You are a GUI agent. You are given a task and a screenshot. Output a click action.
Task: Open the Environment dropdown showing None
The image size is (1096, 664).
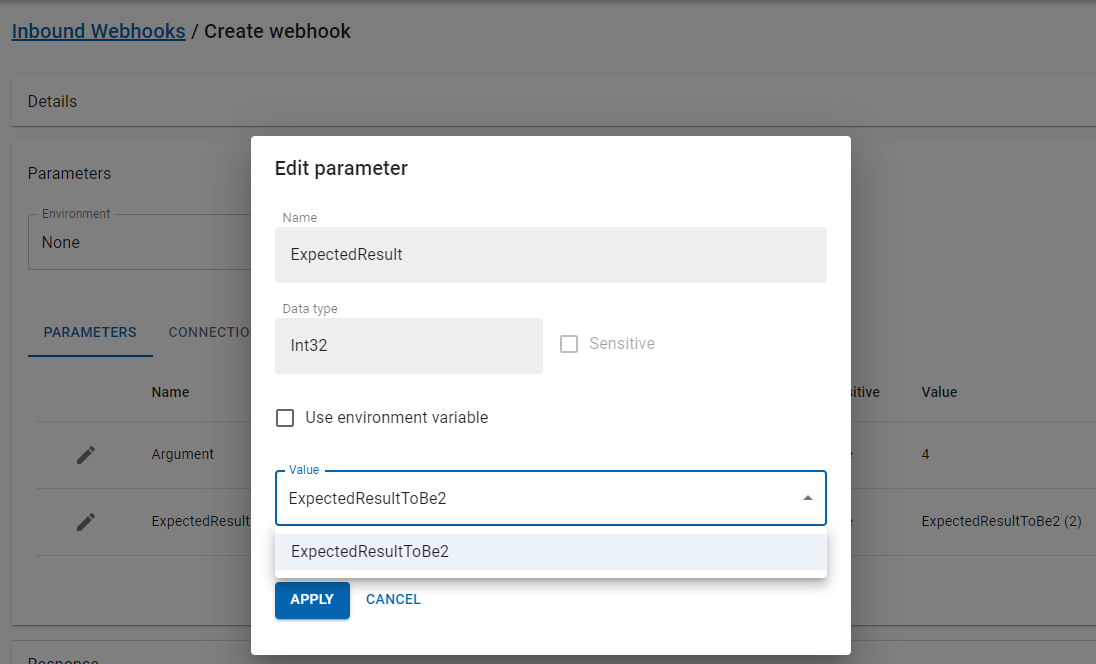[138, 243]
